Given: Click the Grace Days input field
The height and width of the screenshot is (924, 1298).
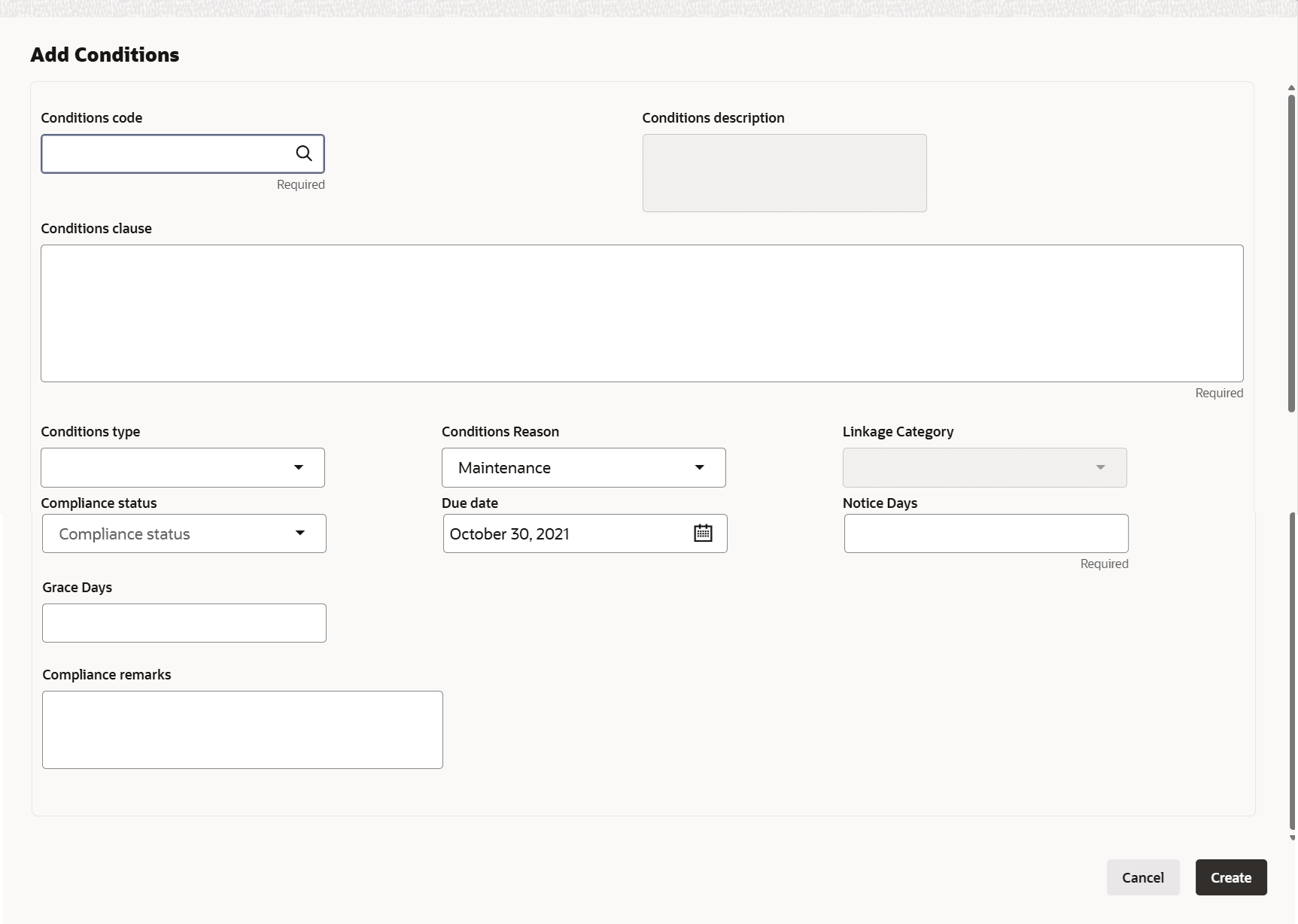Looking at the screenshot, I should pyautogui.click(x=184, y=623).
